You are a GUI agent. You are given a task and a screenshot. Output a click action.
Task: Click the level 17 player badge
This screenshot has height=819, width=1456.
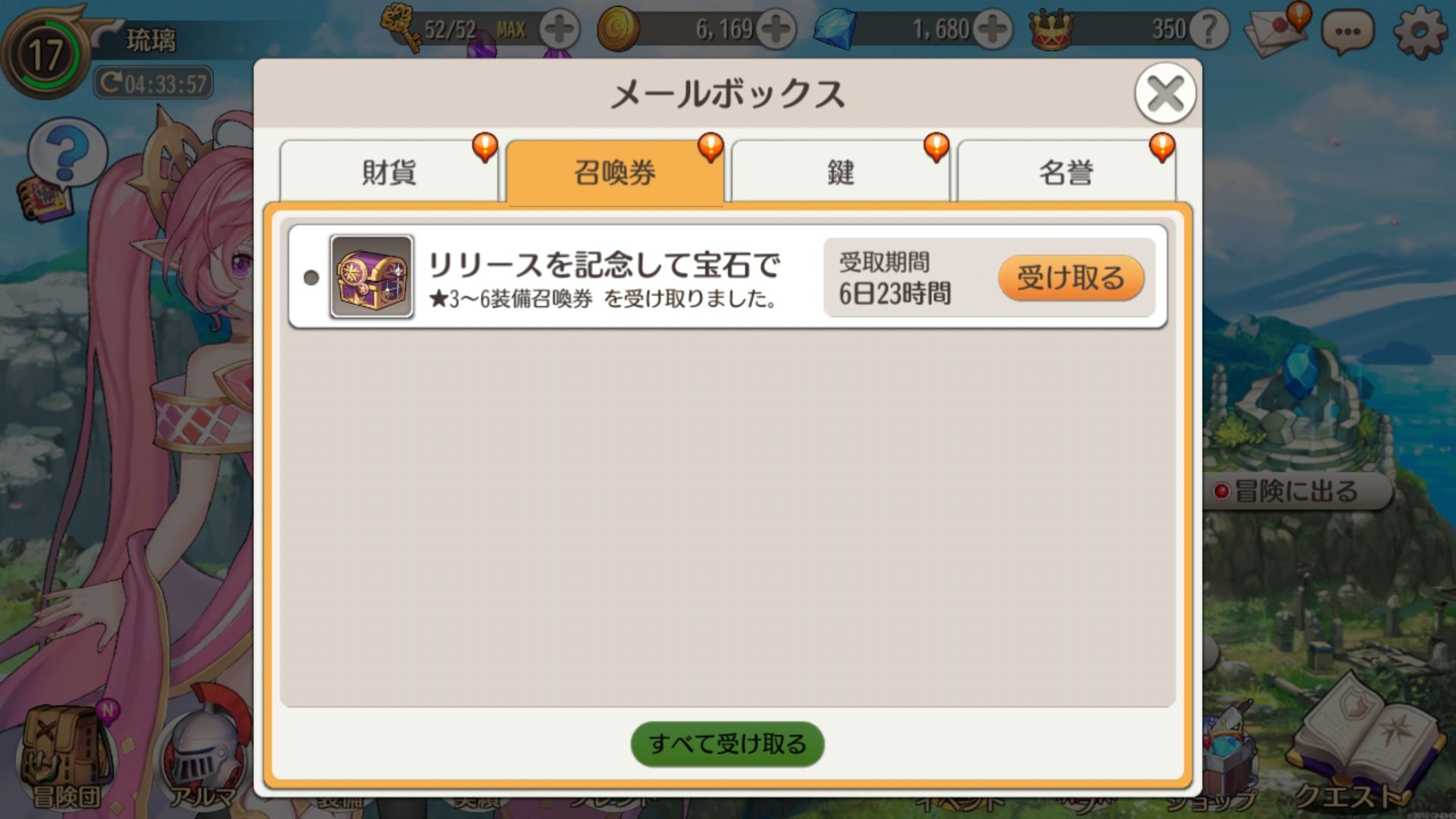pos(44,53)
